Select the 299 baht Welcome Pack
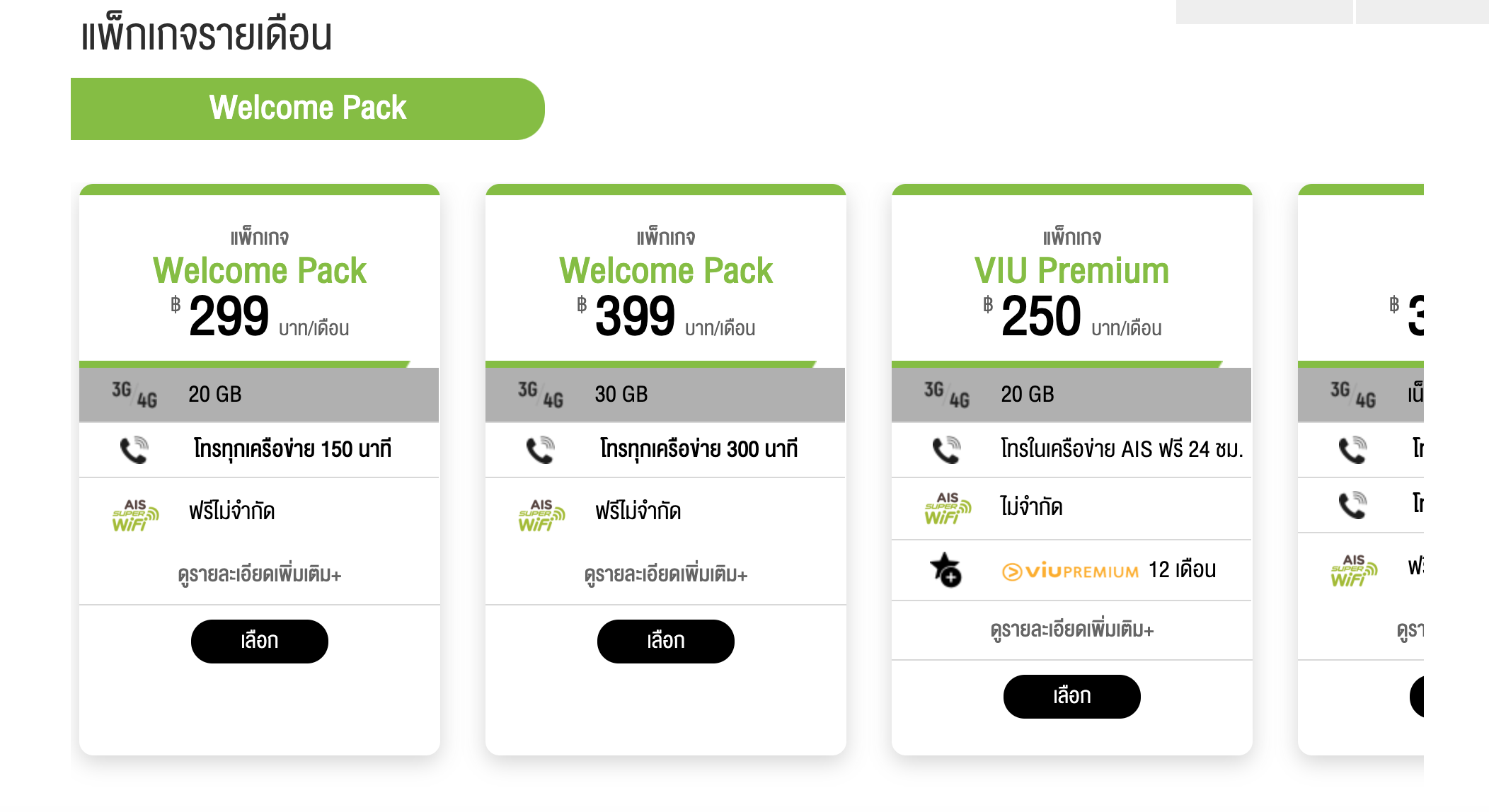Screen dimensions: 1489x812 coord(259,641)
